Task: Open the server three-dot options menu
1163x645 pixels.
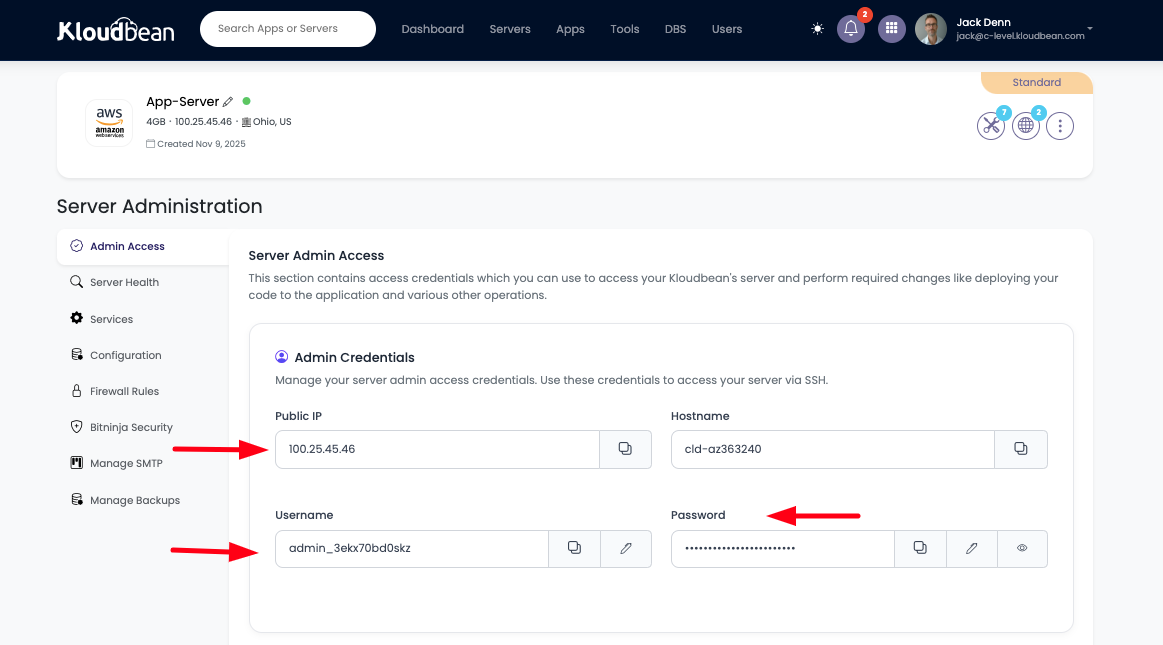Action: click(x=1060, y=126)
